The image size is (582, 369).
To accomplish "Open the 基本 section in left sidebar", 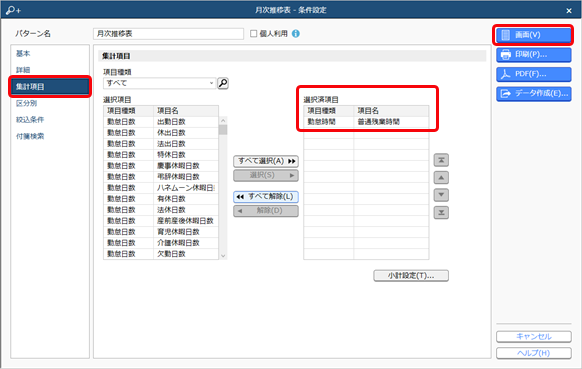I will point(23,53).
